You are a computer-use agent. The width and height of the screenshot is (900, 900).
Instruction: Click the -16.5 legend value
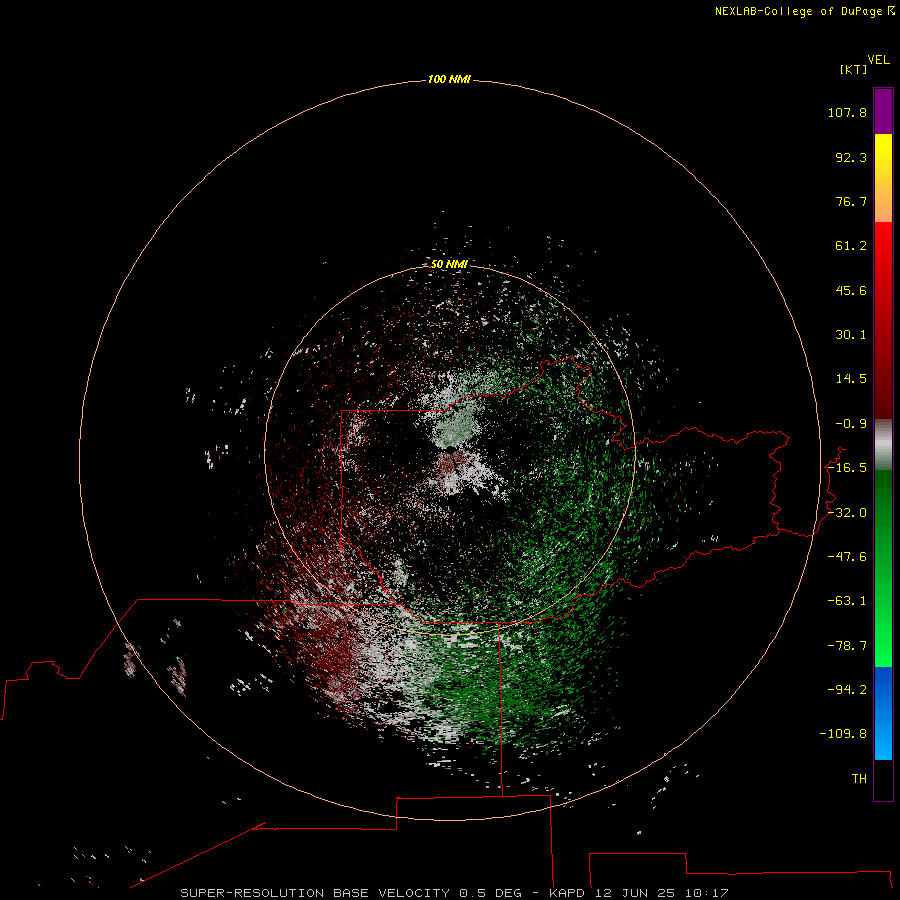(847, 468)
